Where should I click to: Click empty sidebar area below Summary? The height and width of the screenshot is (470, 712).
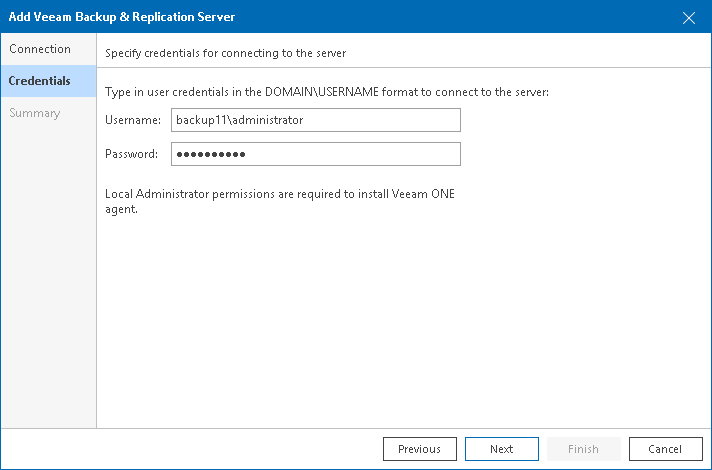[48, 280]
